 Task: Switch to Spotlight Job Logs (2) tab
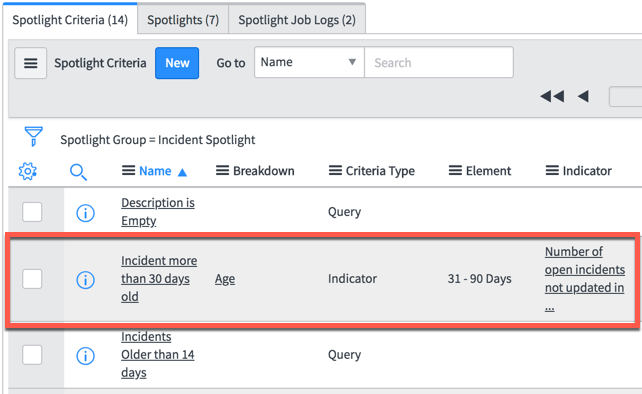[297, 20]
